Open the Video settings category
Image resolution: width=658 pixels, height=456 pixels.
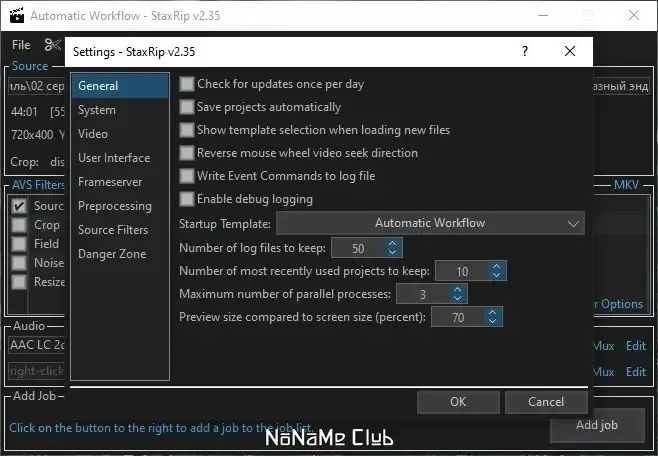pyautogui.click(x=120, y=134)
